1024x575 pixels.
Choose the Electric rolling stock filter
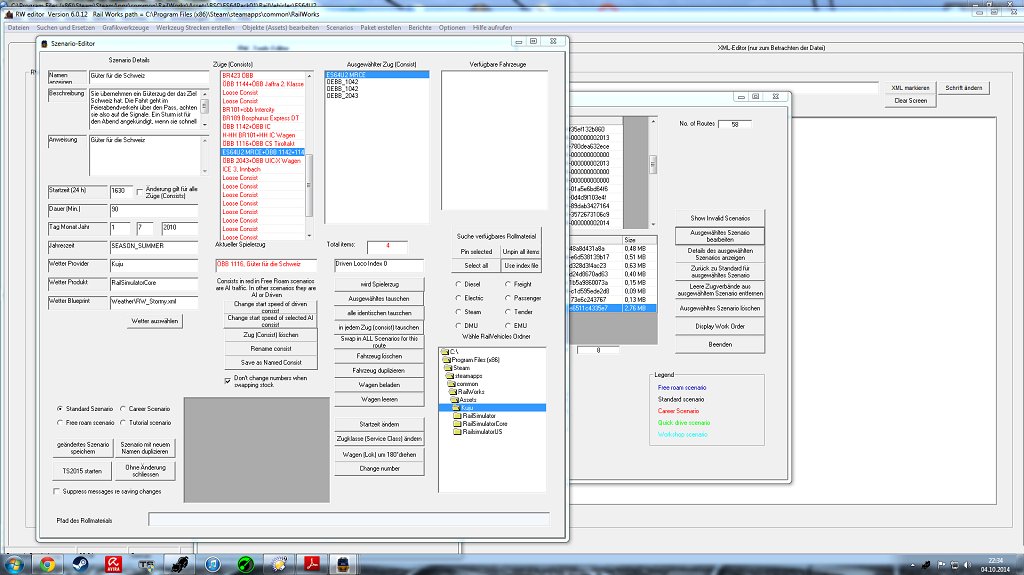457,298
